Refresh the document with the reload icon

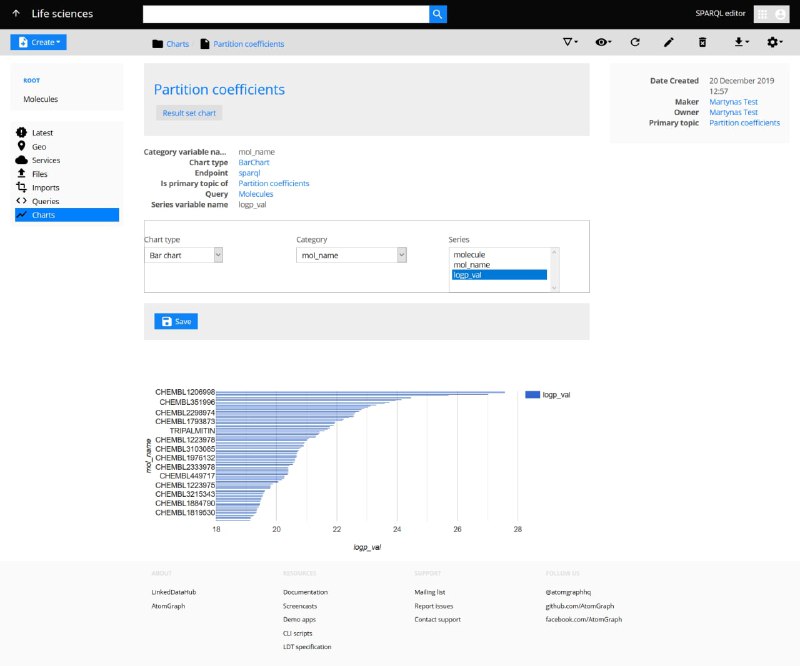634,42
